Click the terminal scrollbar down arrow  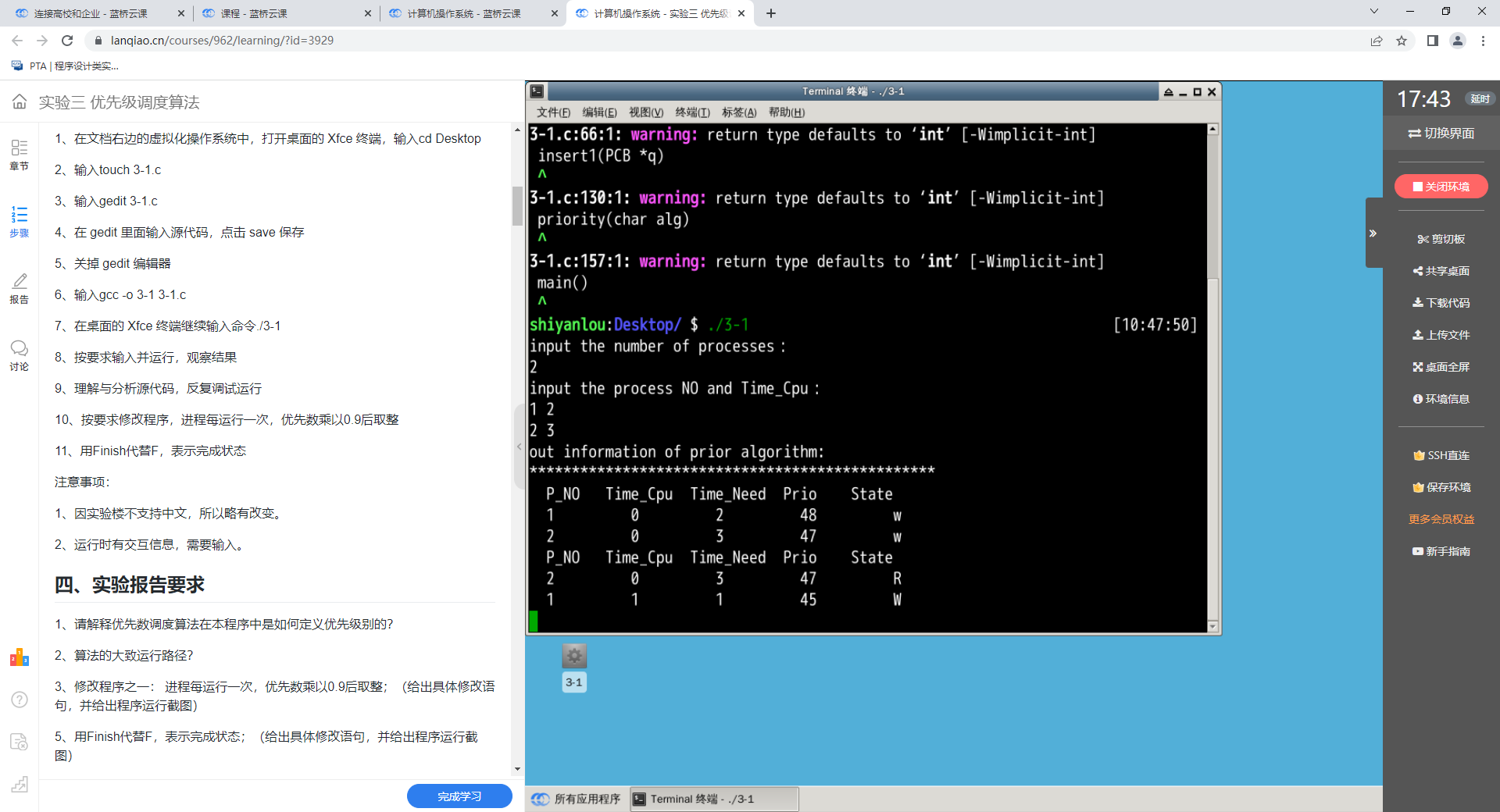[1212, 626]
